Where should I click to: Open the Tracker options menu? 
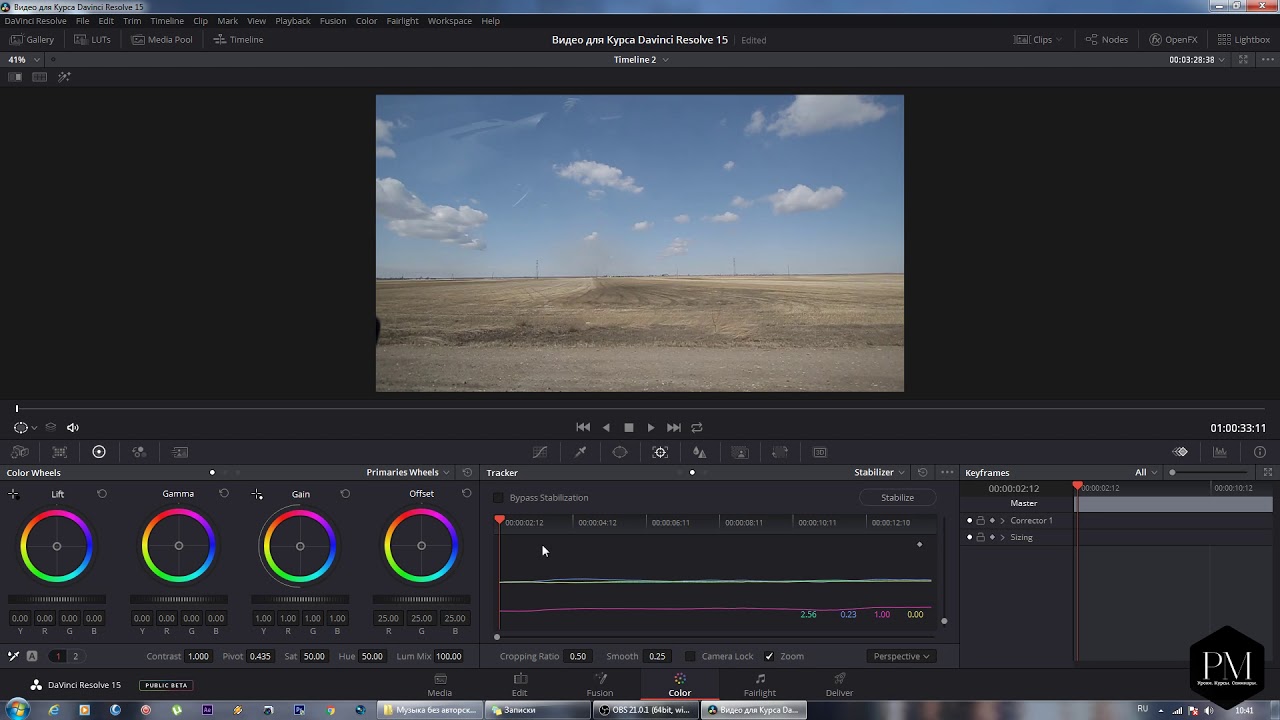(947, 472)
